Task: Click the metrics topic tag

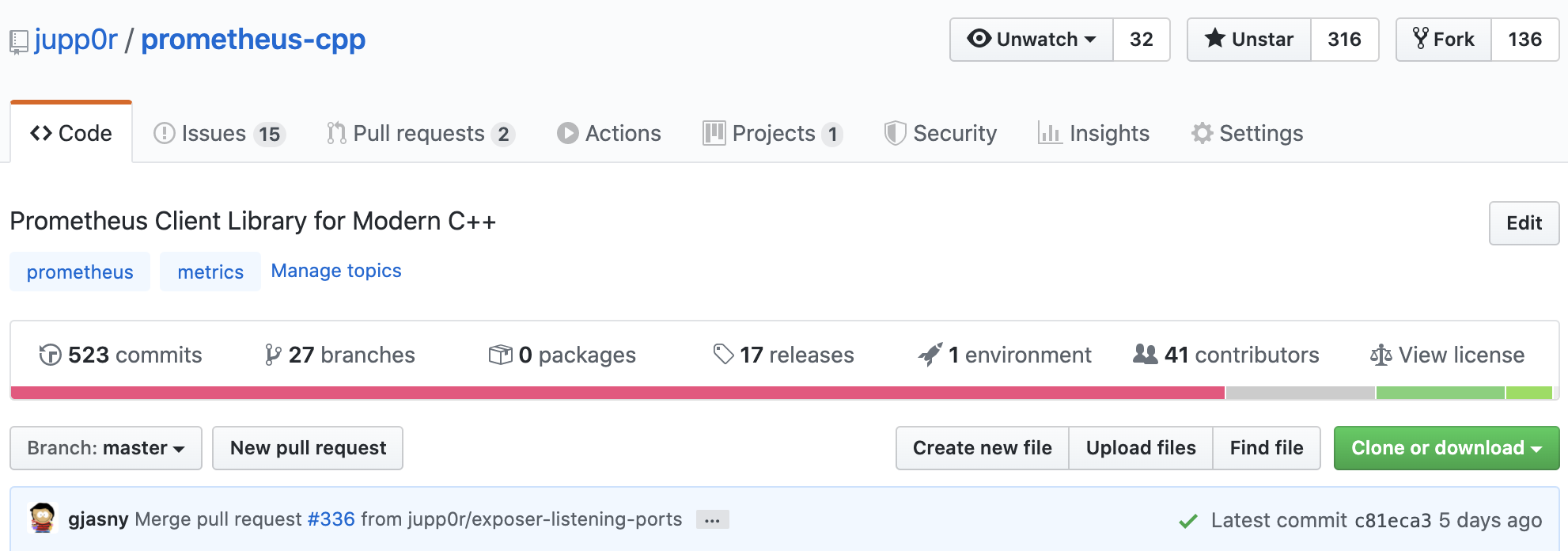Action: tap(210, 272)
